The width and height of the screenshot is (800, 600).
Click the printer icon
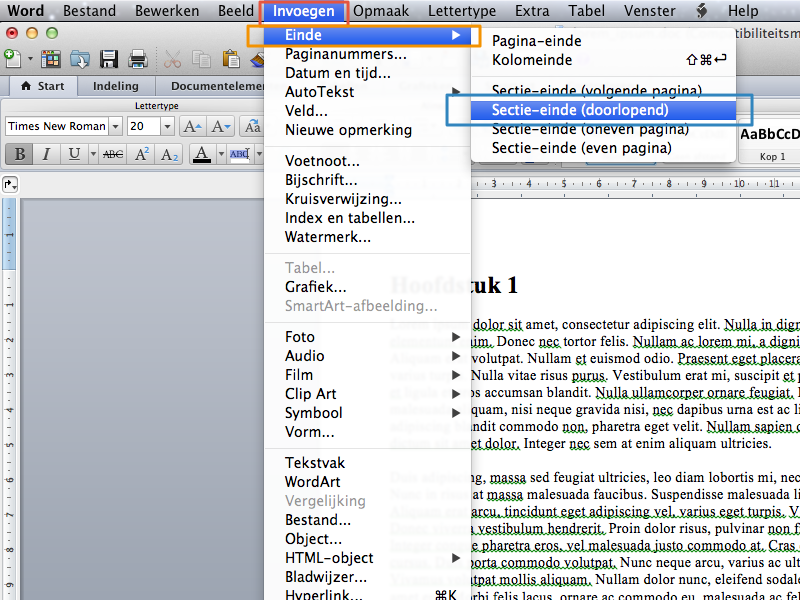tap(138, 59)
